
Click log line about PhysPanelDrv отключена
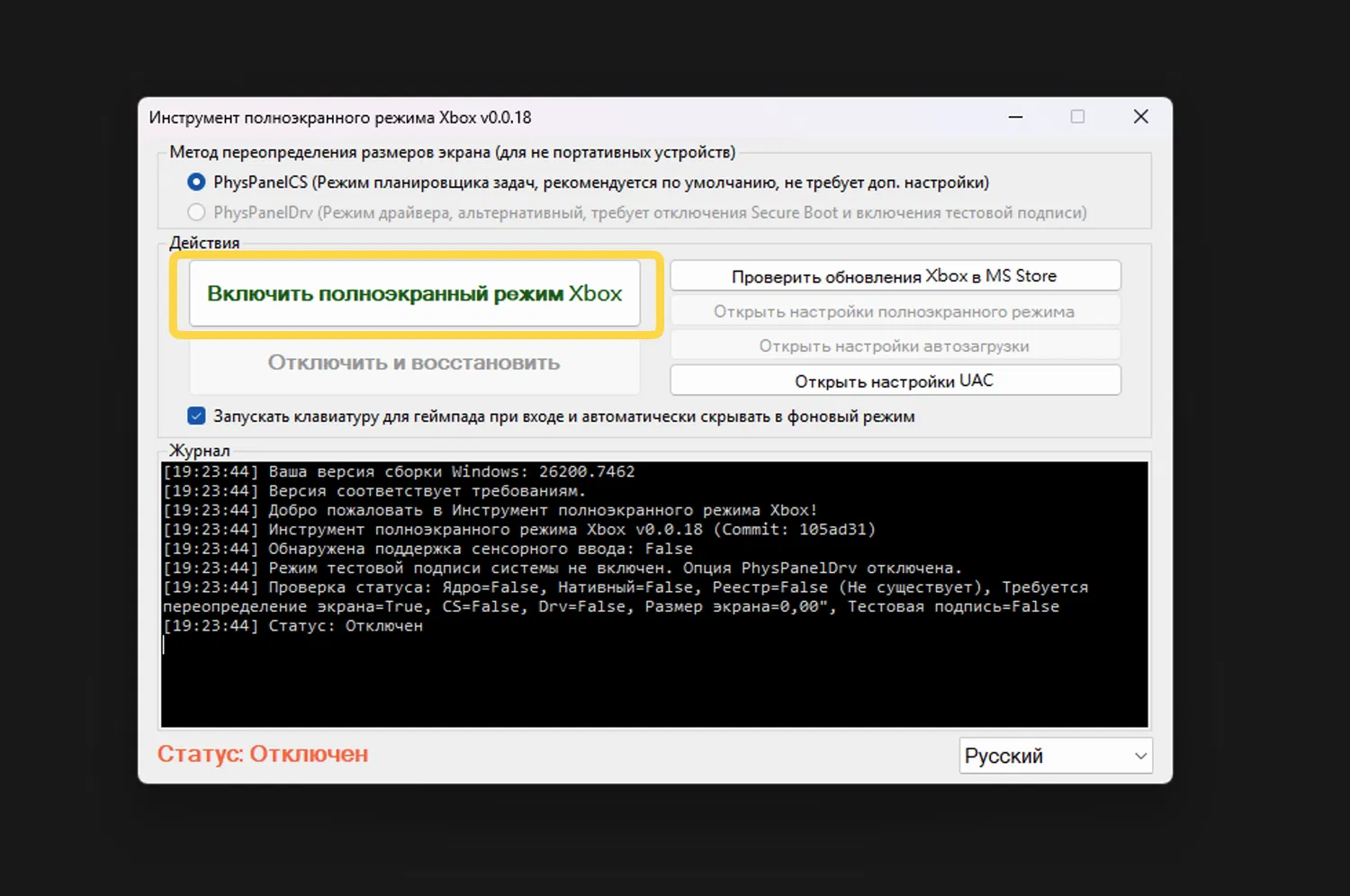pyautogui.click(x=562, y=569)
